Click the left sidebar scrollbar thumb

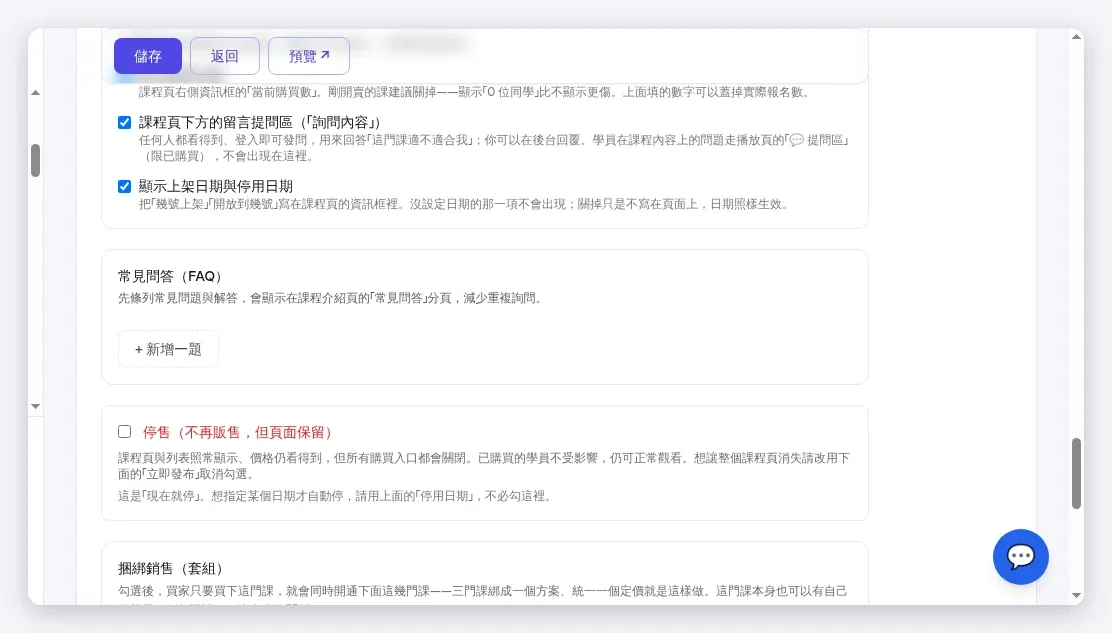coord(35,160)
